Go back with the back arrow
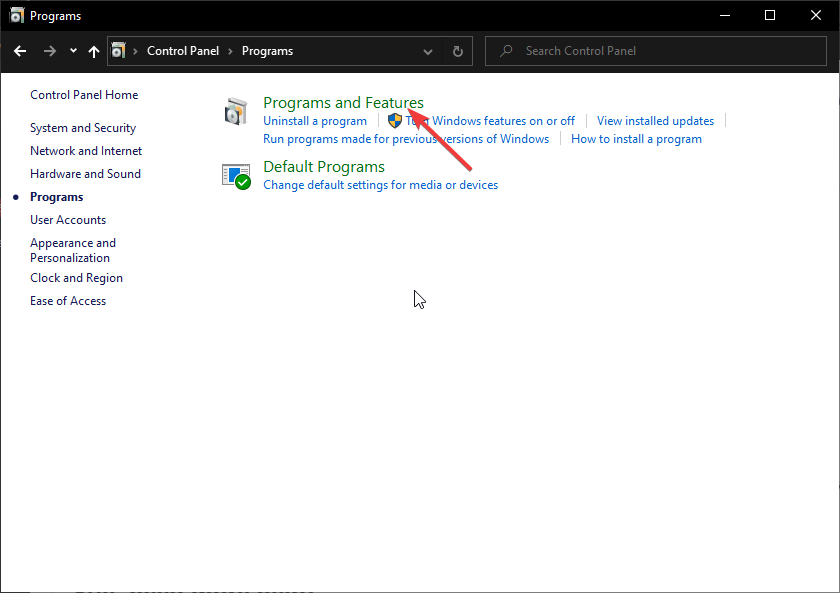The height and width of the screenshot is (593, 840). [x=20, y=51]
